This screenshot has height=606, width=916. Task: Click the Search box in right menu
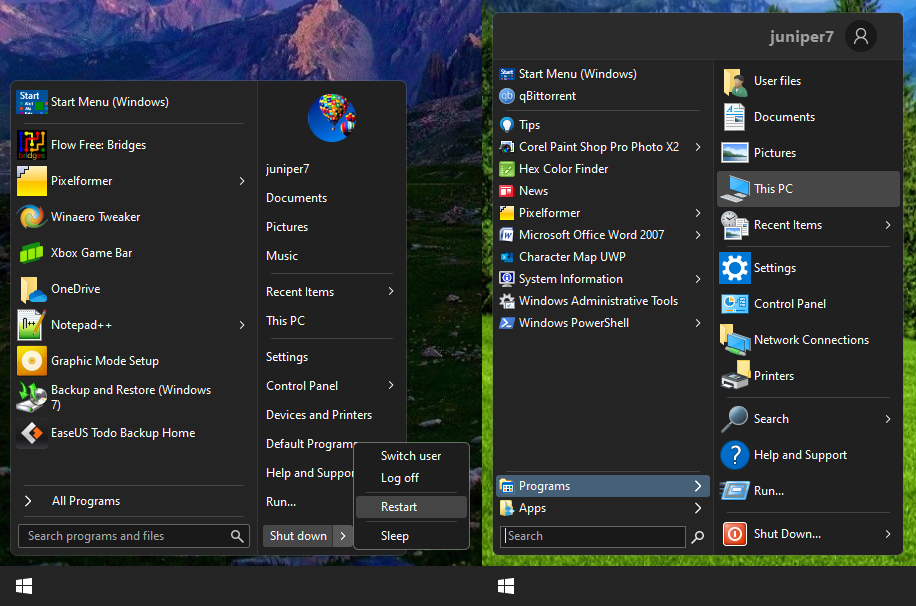[x=592, y=536]
